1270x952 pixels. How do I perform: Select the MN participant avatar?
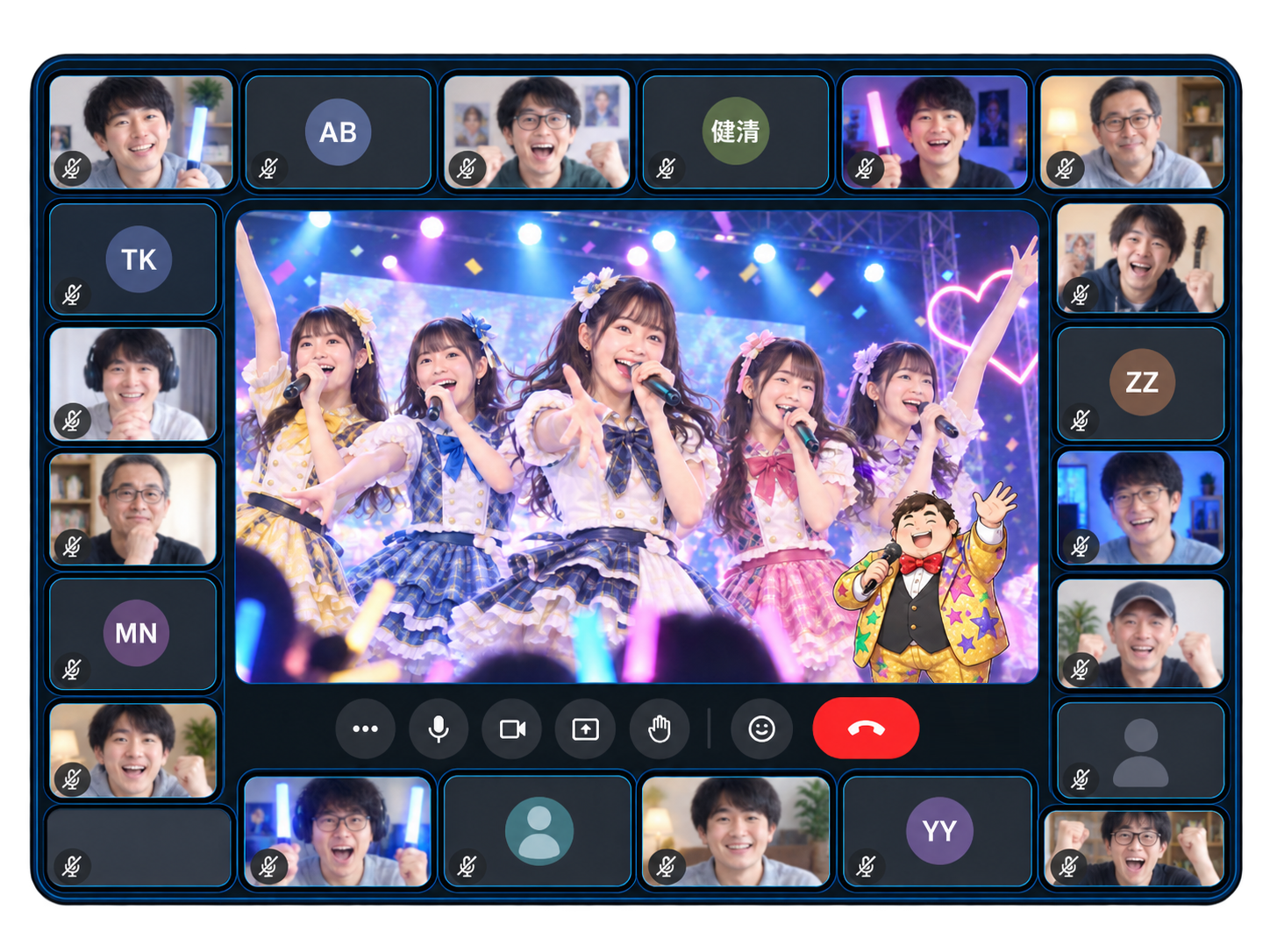point(136,633)
